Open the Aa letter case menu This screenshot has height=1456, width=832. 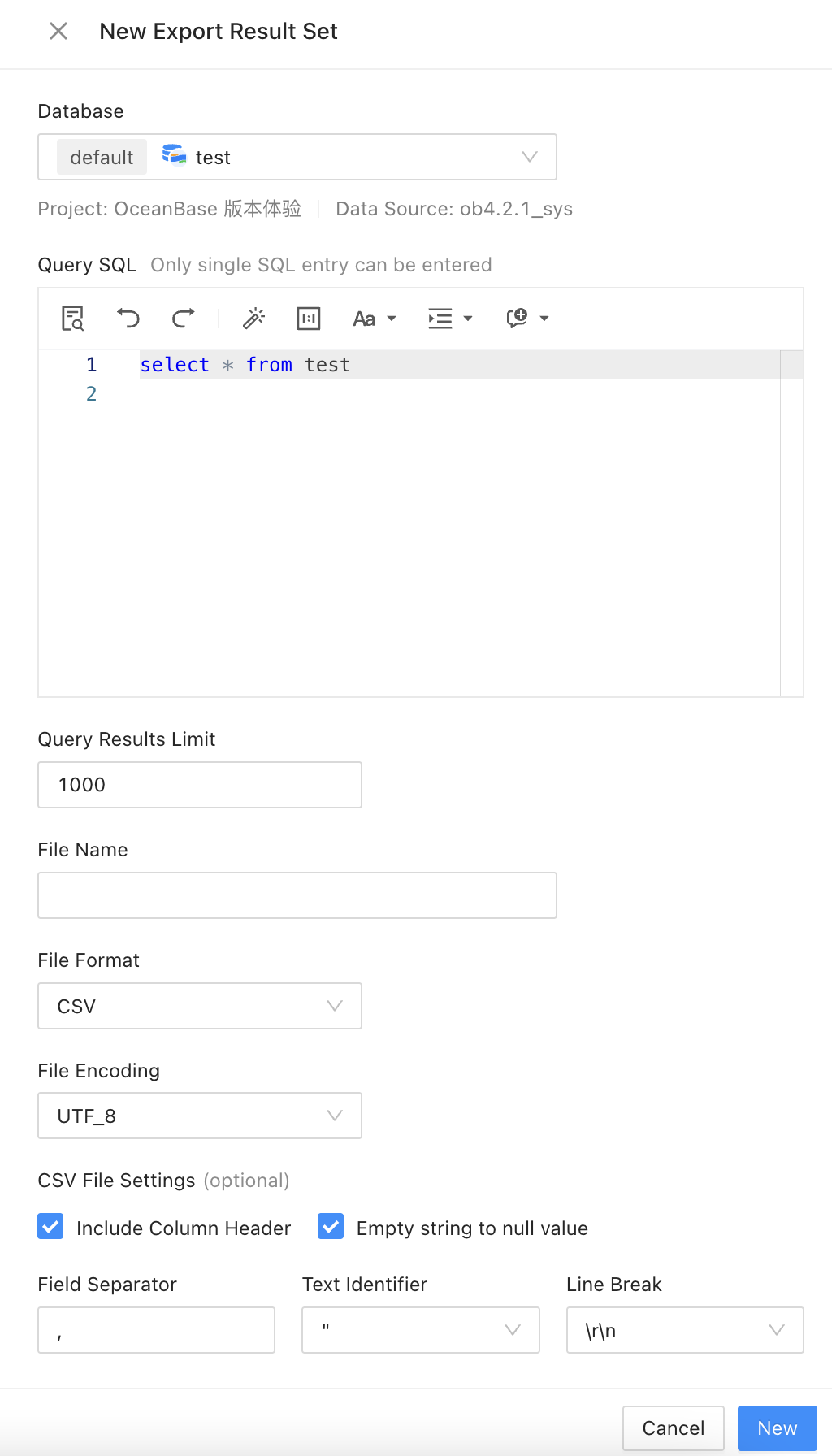pyautogui.click(x=374, y=318)
